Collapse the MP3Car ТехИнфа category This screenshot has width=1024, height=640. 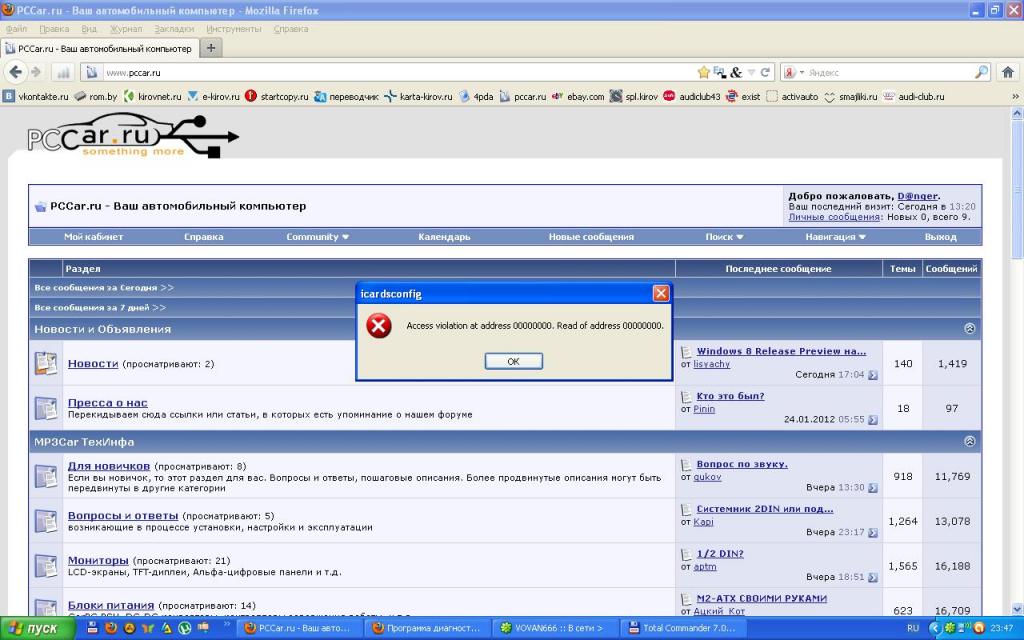[969, 441]
